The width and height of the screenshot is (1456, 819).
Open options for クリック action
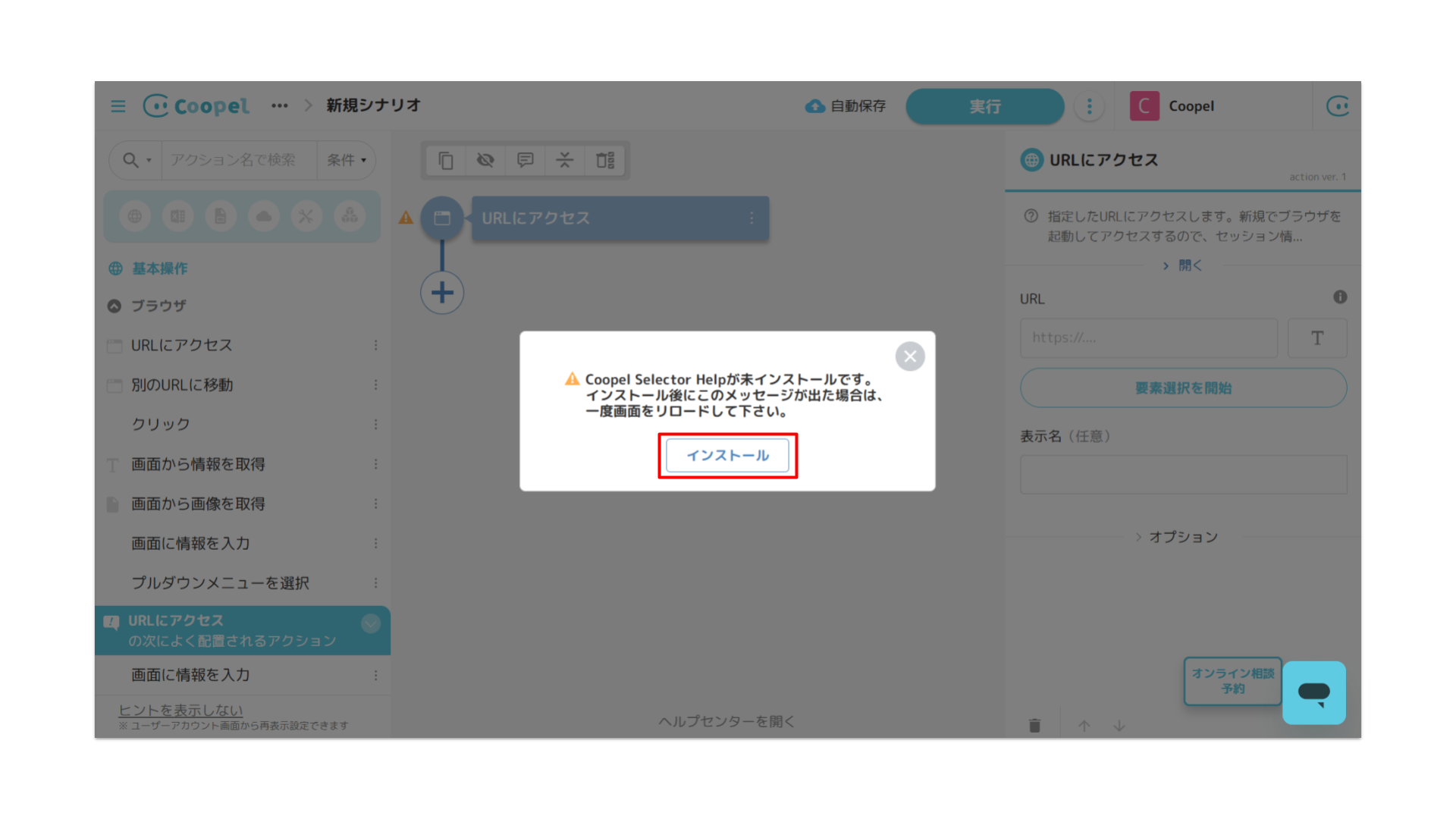[x=375, y=424]
